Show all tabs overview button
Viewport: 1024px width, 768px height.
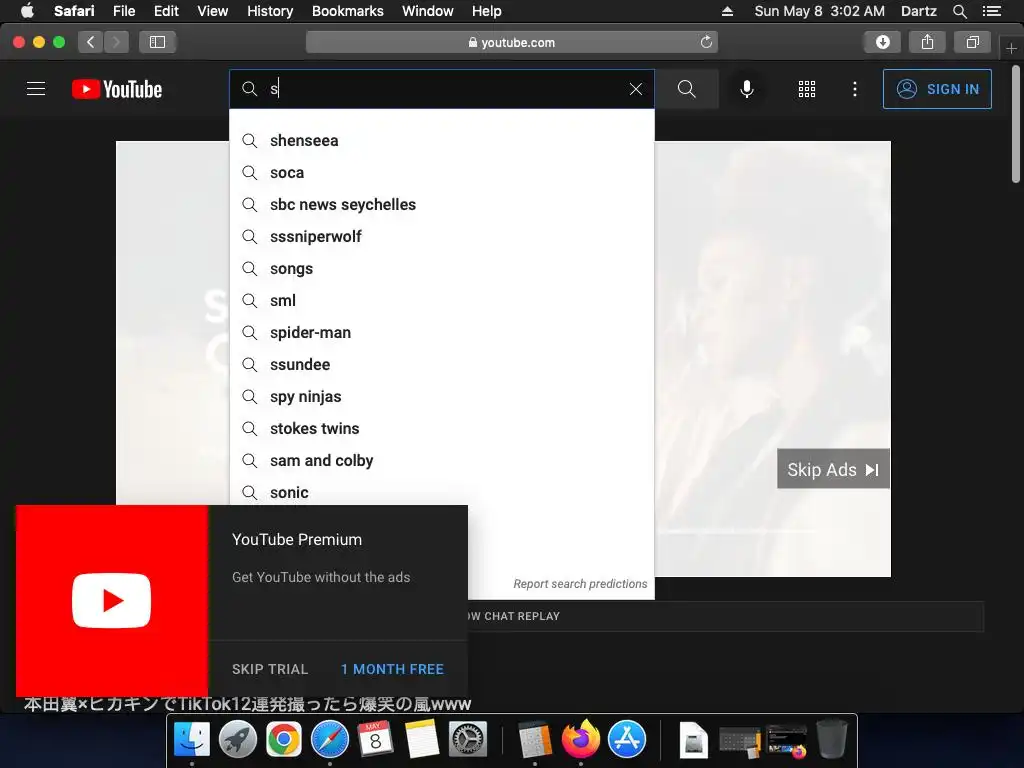click(x=972, y=42)
